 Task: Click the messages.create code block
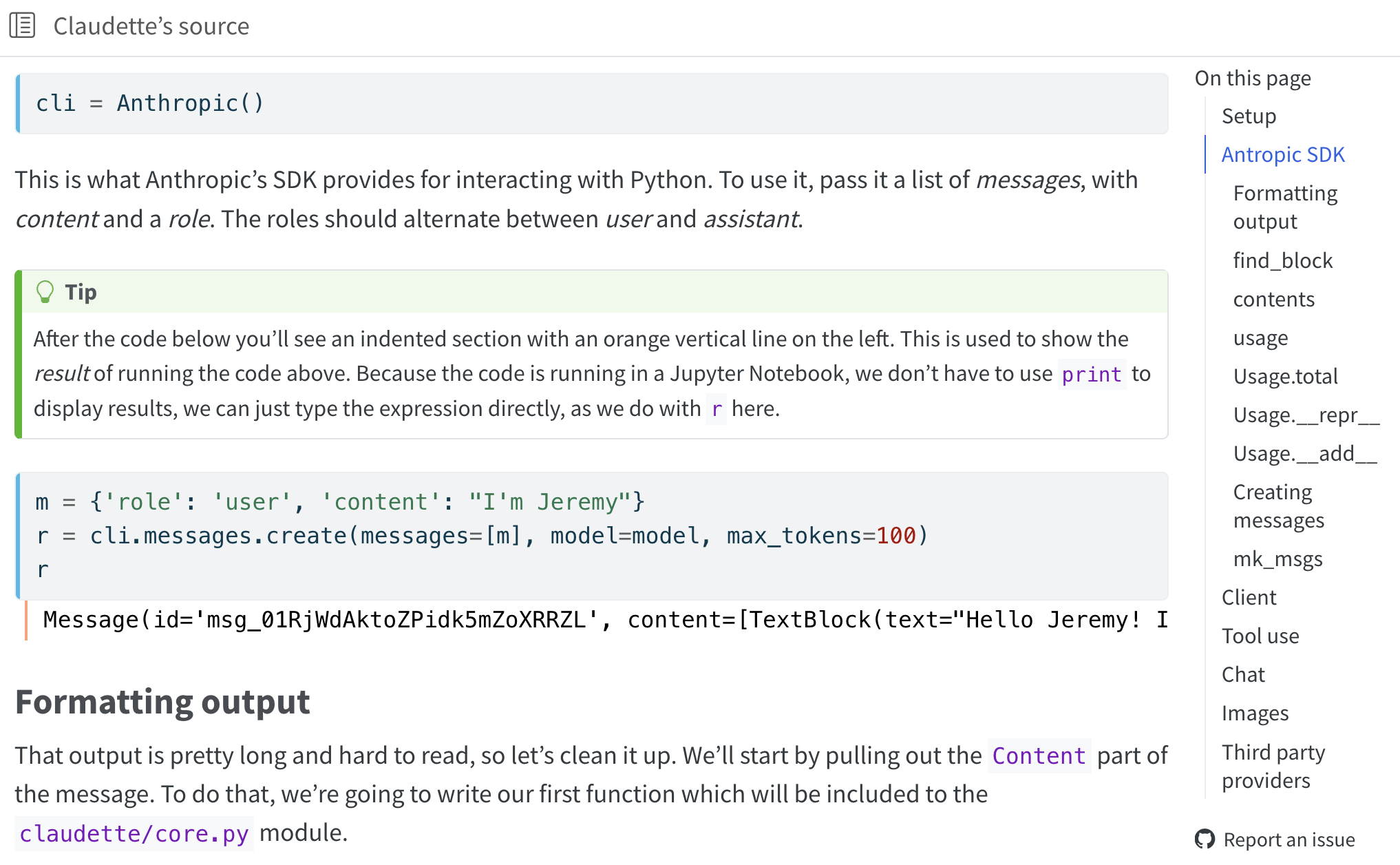click(592, 536)
